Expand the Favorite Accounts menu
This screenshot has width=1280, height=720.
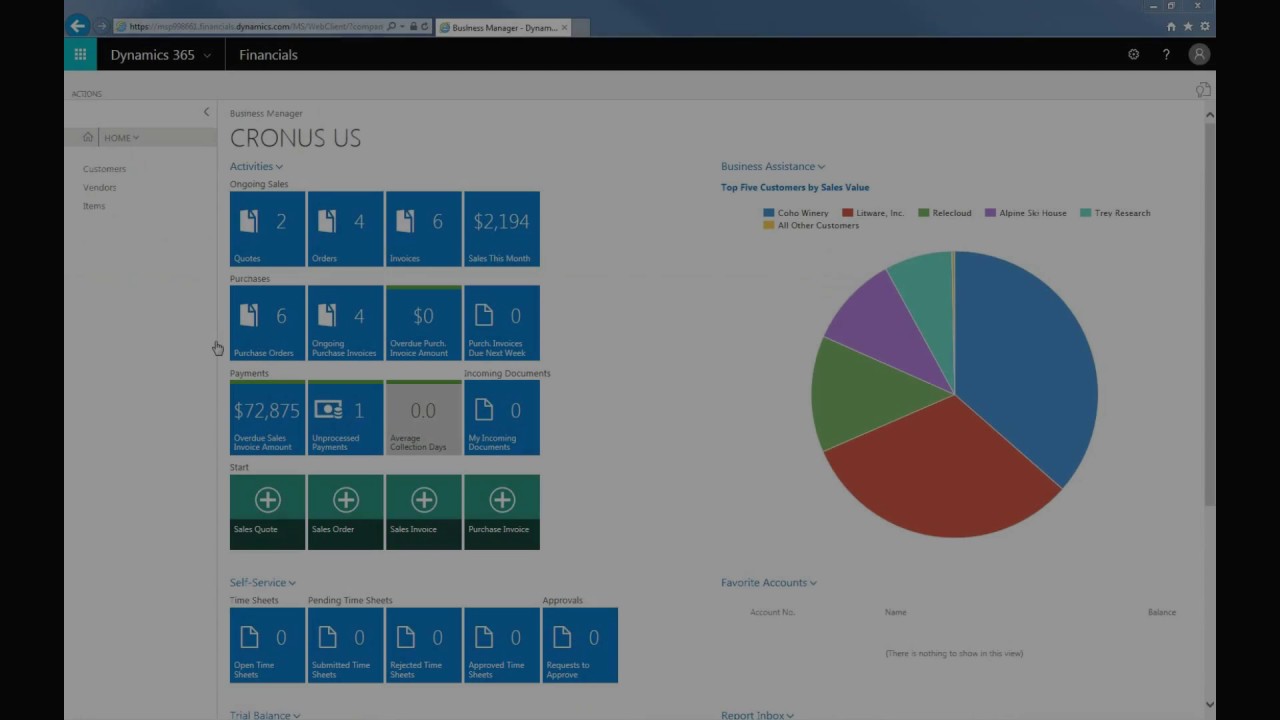(813, 583)
